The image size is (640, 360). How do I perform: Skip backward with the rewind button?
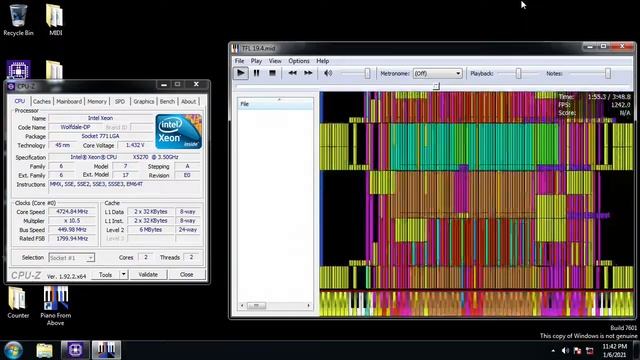point(292,73)
